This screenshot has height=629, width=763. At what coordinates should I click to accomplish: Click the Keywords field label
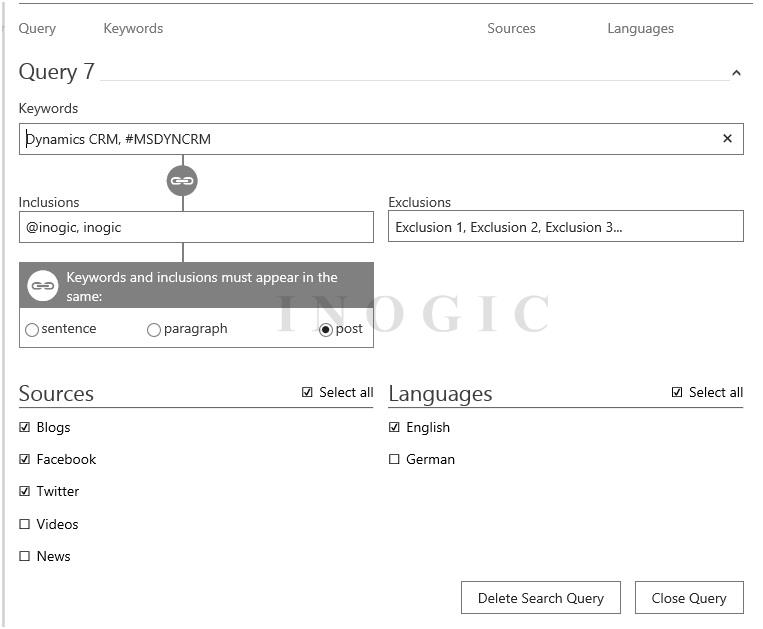point(48,108)
